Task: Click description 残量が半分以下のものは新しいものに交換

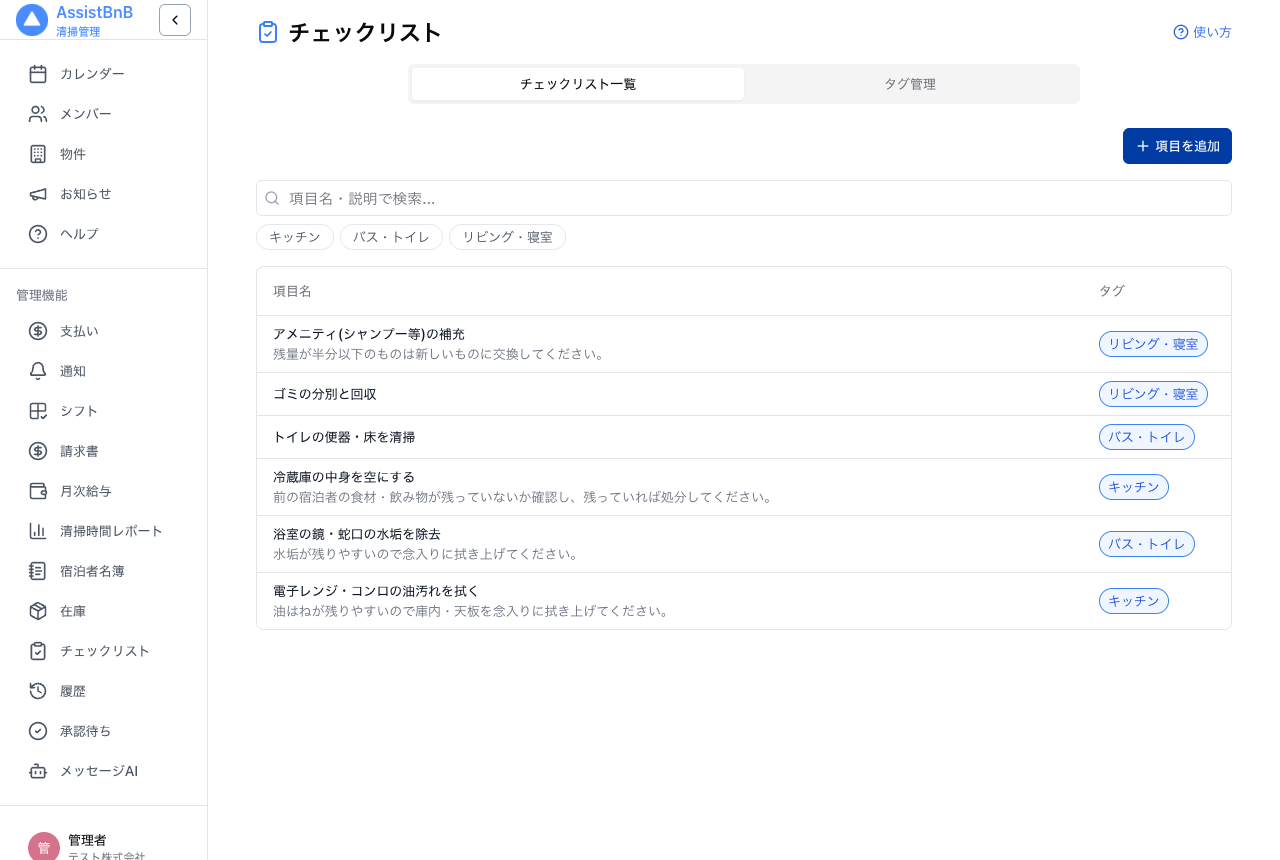Action: (441, 354)
